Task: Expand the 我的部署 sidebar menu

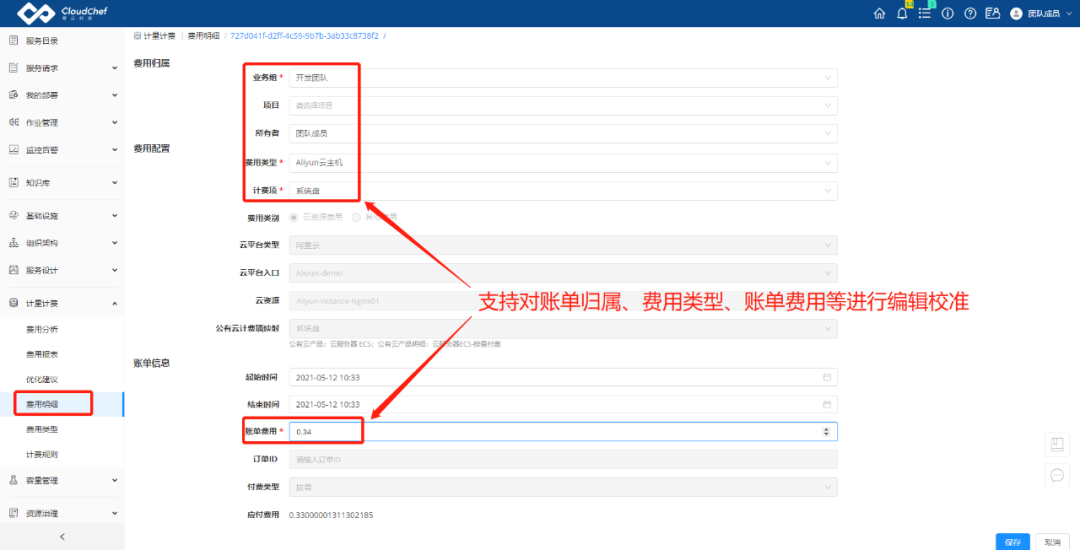Action: [62, 95]
